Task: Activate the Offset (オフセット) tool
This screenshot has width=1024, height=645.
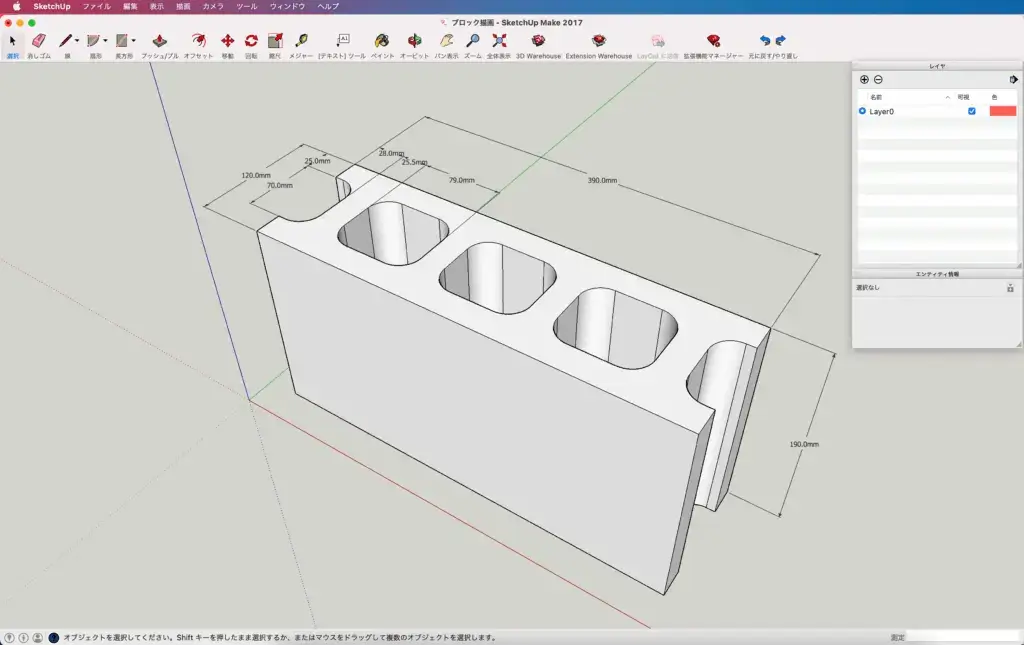Action: (199, 40)
